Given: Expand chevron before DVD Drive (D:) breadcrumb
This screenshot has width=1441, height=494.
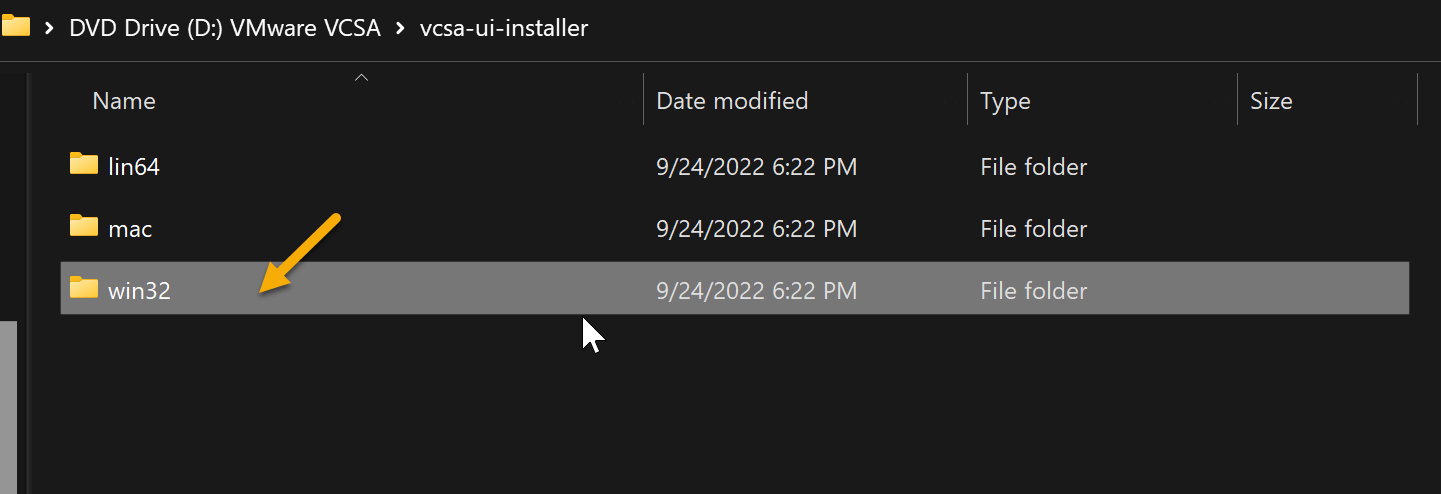Looking at the screenshot, I should click(x=49, y=28).
